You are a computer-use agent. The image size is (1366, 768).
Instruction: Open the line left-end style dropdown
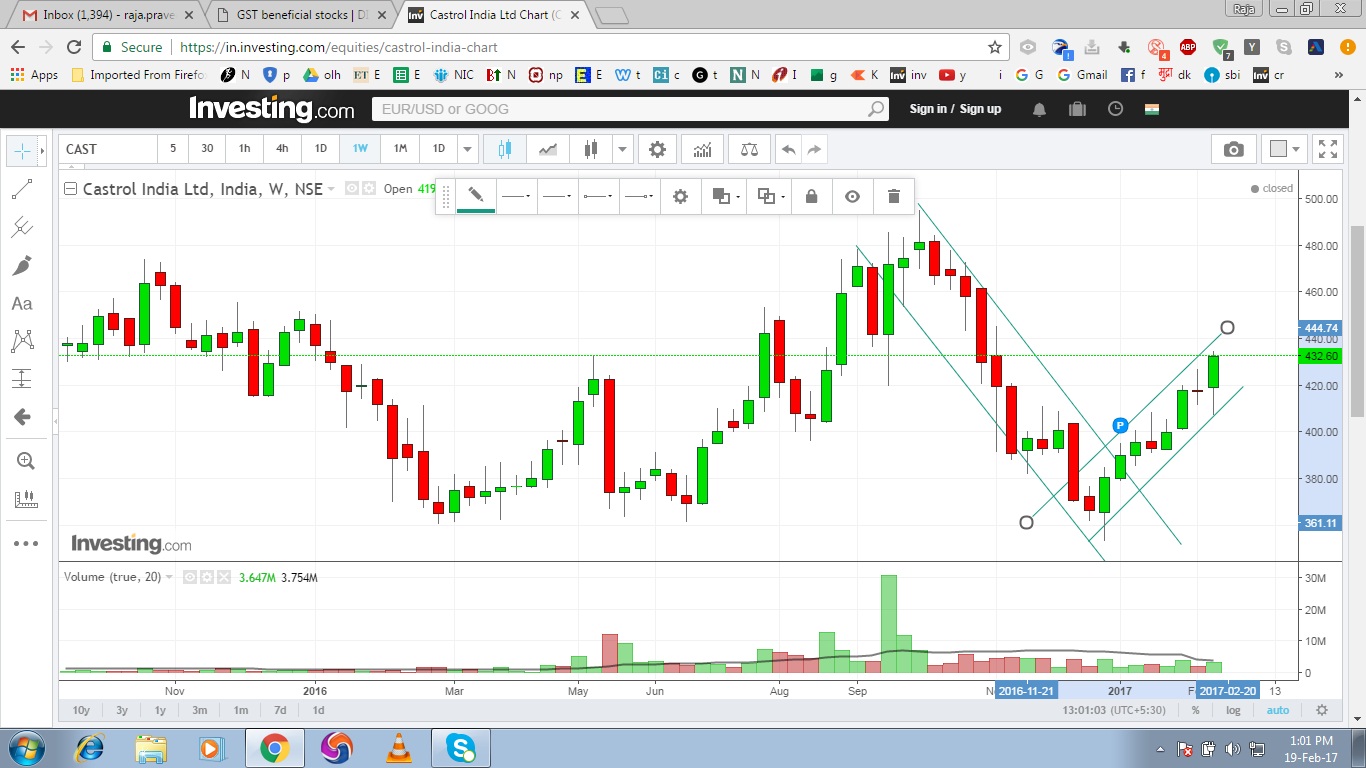click(599, 196)
